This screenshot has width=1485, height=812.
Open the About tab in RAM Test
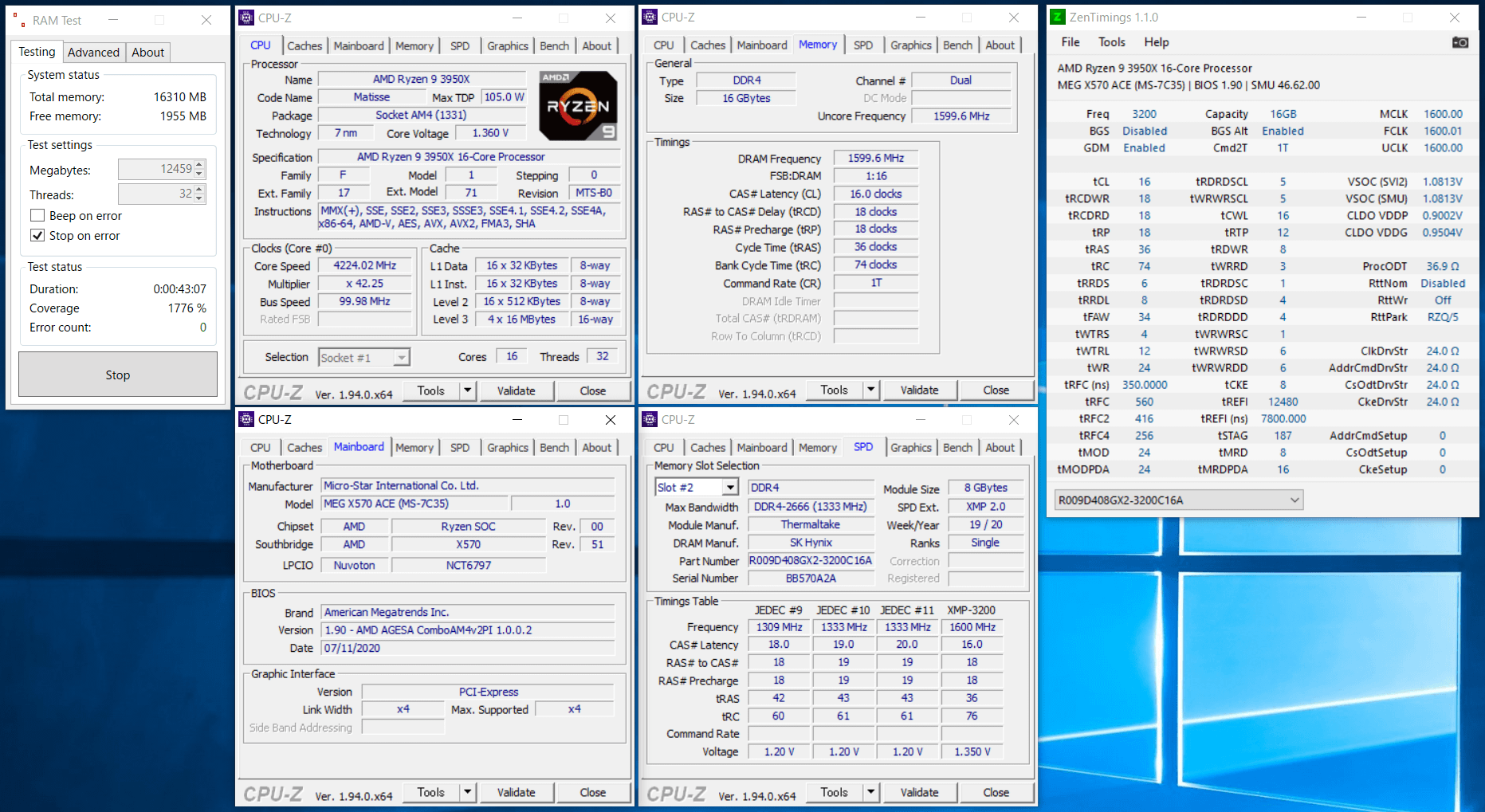point(147,52)
